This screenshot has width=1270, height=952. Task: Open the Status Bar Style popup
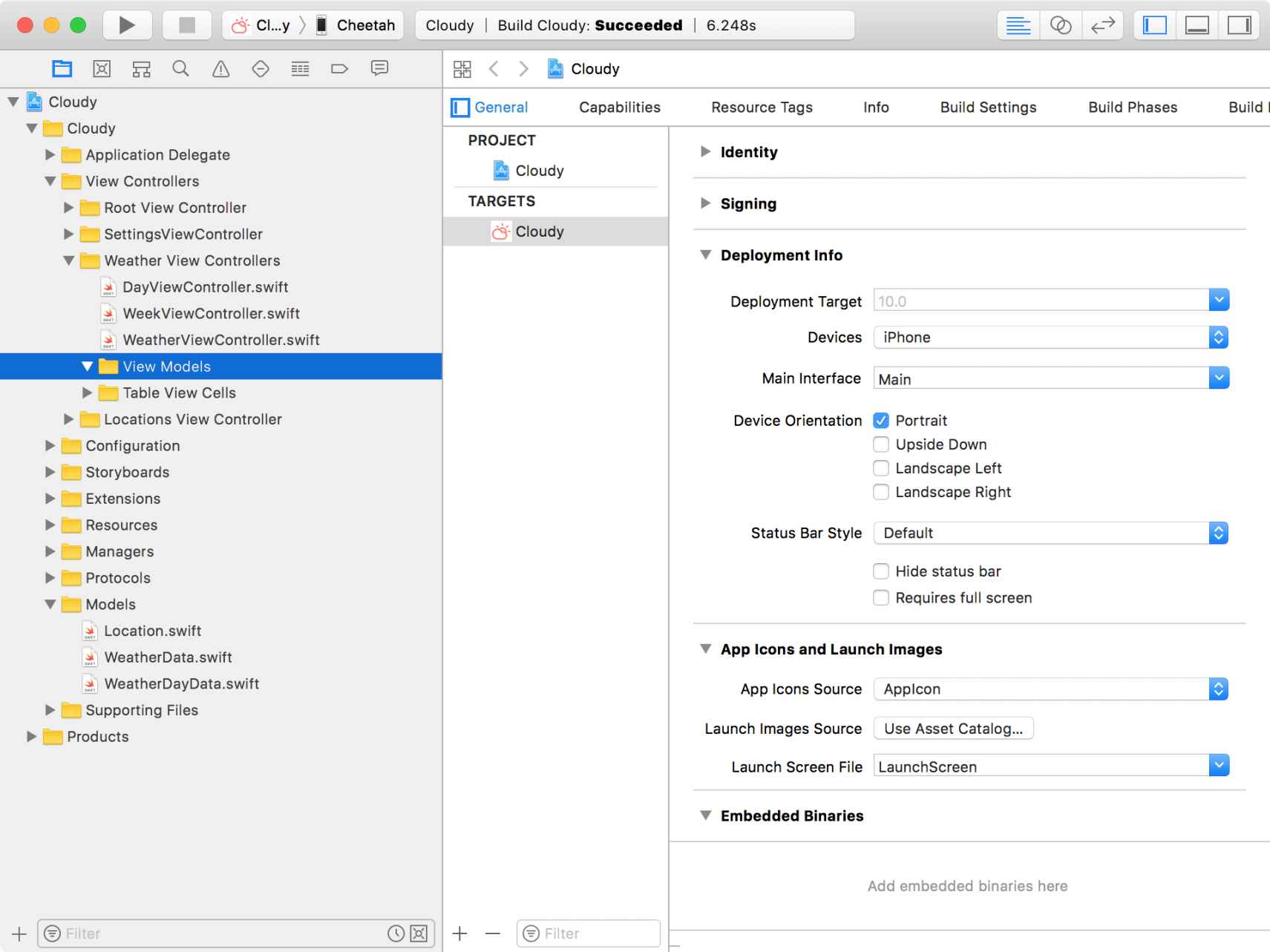pos(1051,534)
